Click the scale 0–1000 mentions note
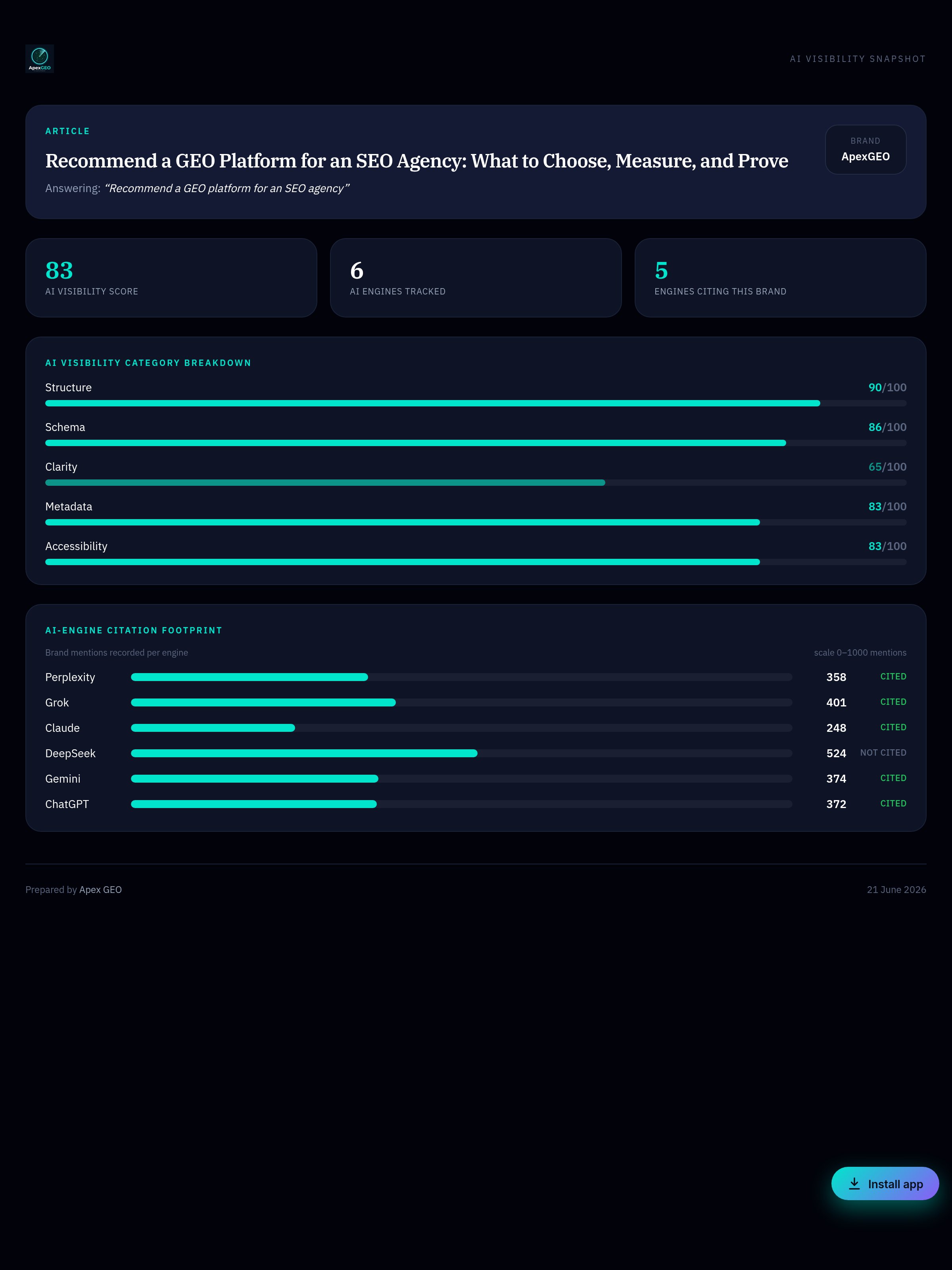Screen dimensions: 952x1270 coord(860,653)
